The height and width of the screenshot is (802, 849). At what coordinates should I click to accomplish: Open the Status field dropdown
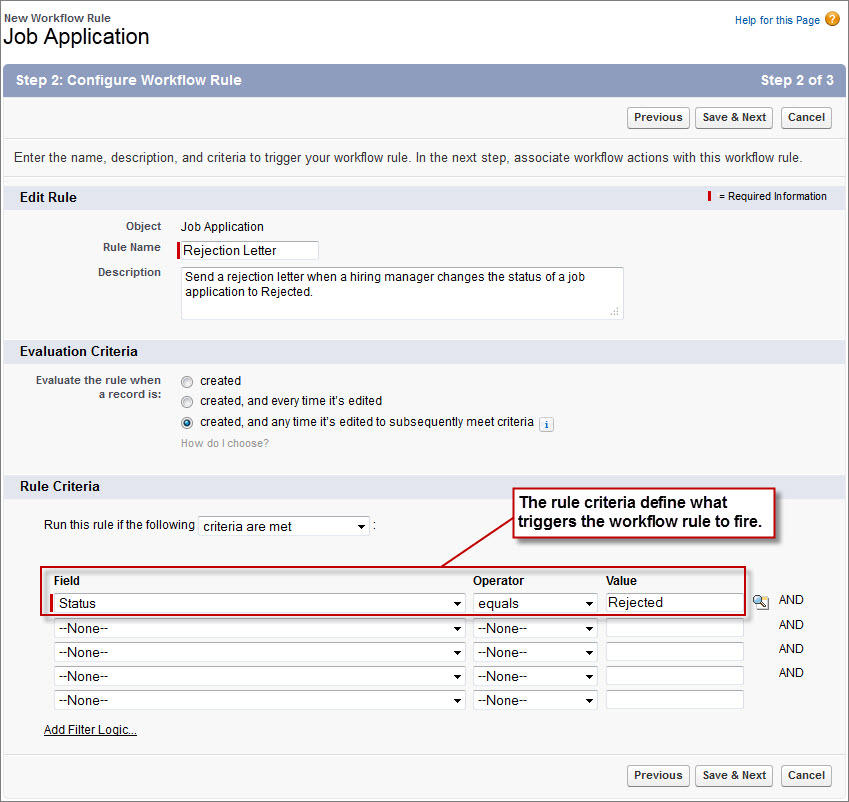259,603
